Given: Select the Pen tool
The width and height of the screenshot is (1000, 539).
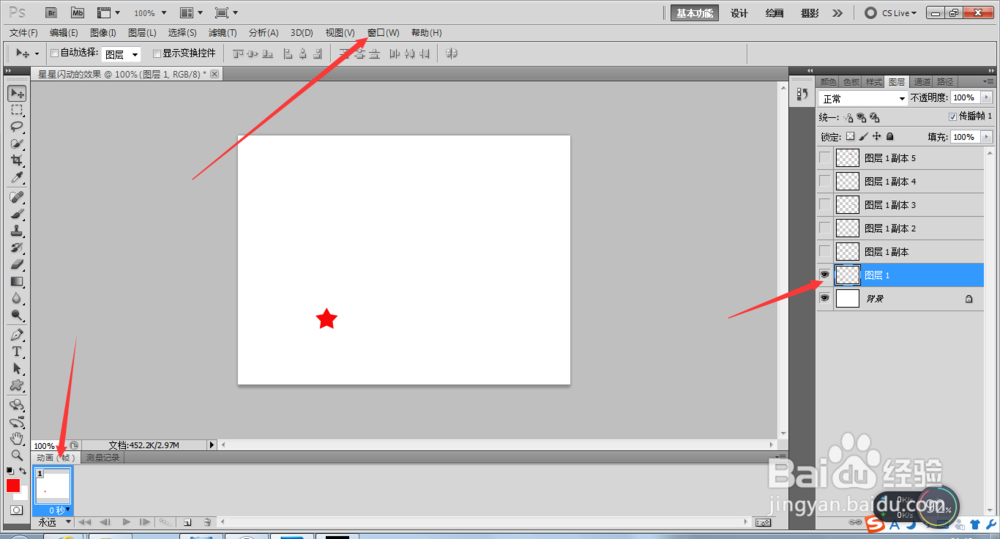Looking at the screenshot, I should click(17, 335).
